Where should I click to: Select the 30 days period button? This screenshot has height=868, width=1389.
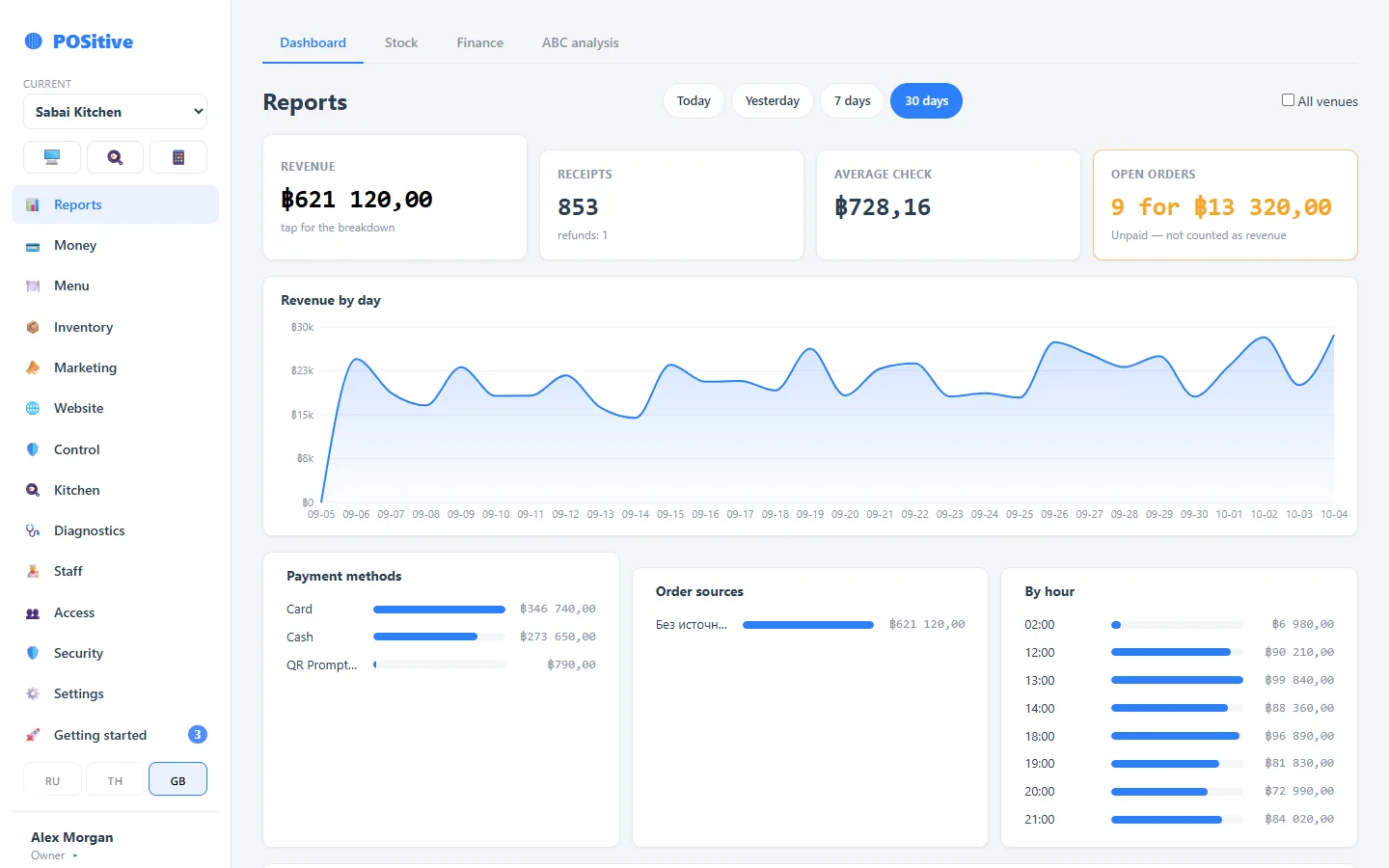tap(926, 101)
